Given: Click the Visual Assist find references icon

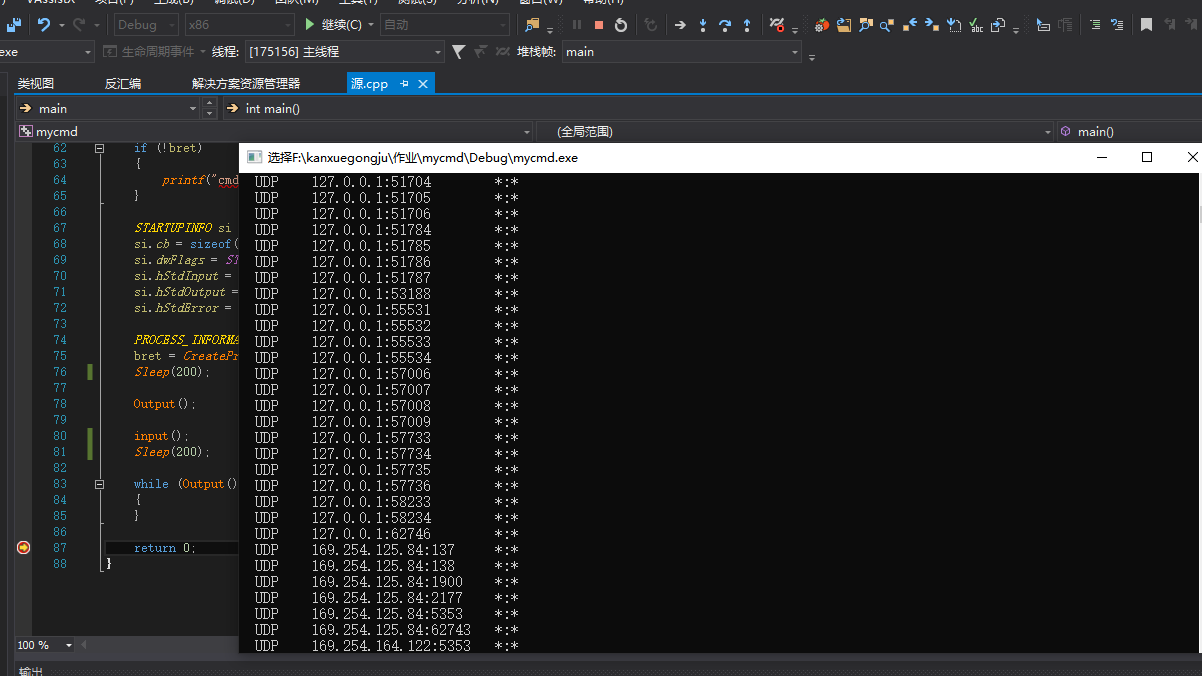Looking at the screenshot, I should pyautogui.click(x=888, y=24).
